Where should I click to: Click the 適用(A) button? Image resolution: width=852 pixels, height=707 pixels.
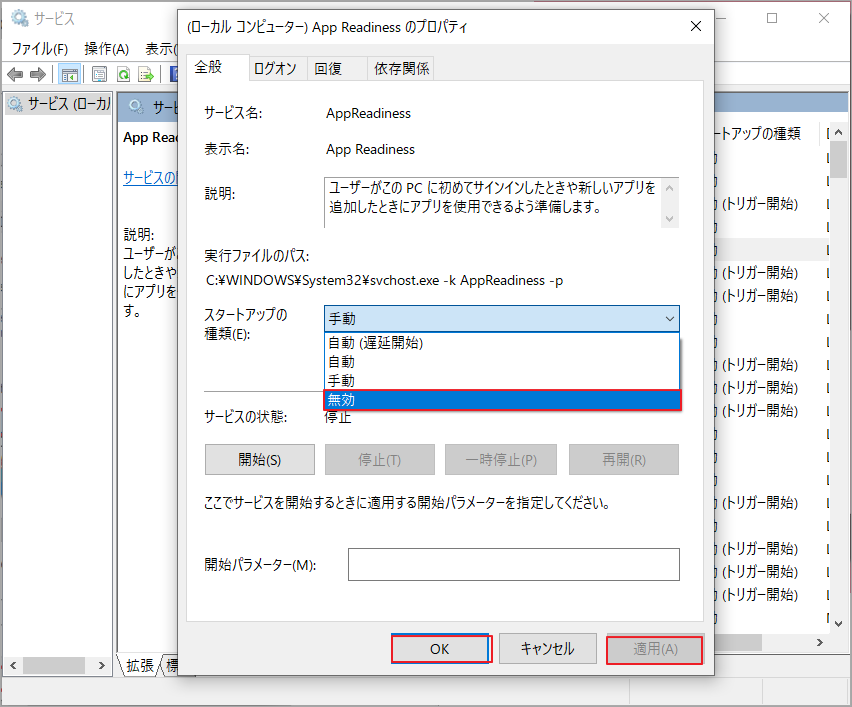tap(655, 649)
